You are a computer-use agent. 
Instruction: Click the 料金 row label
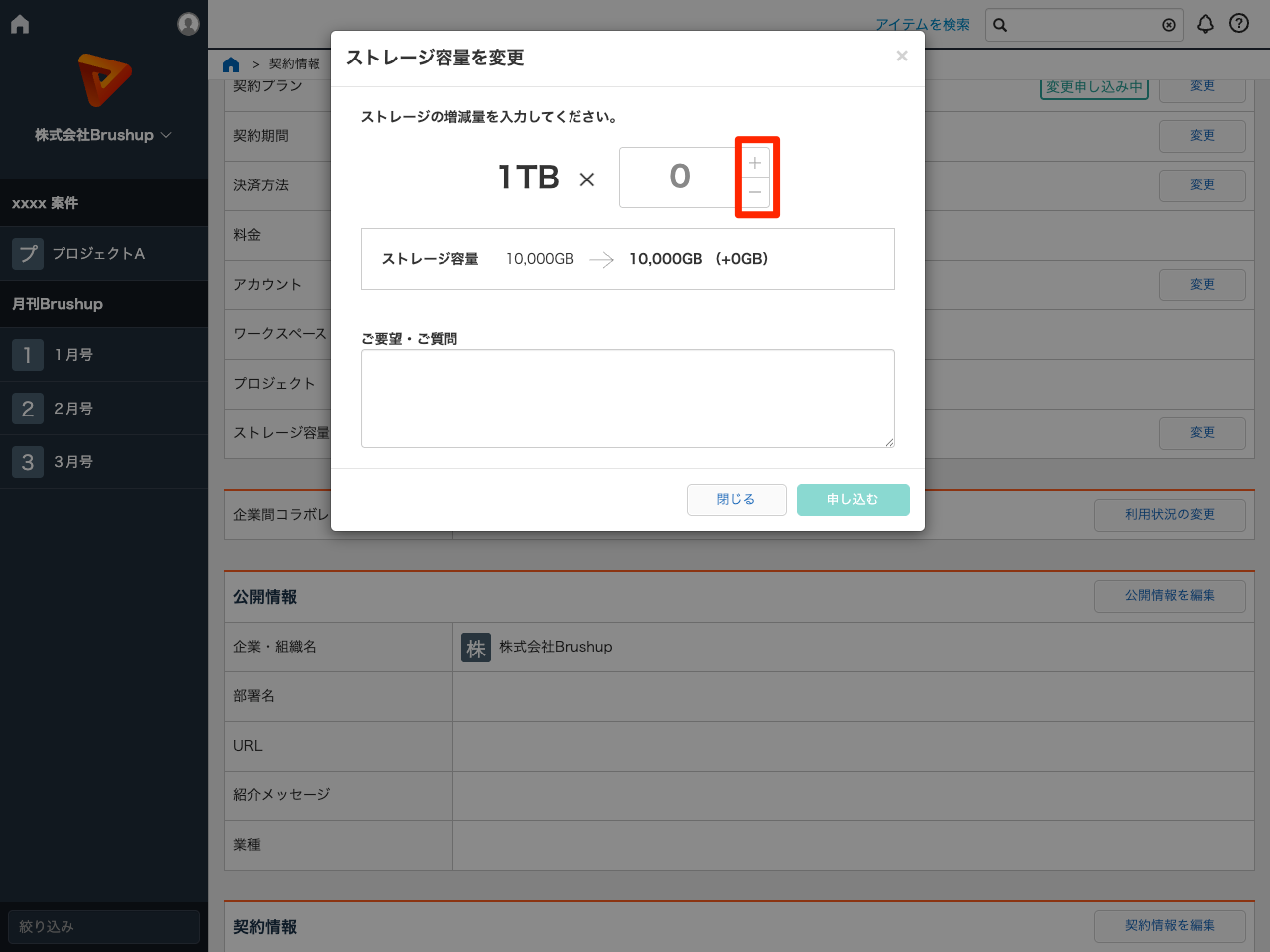click(x=247, y=235)
